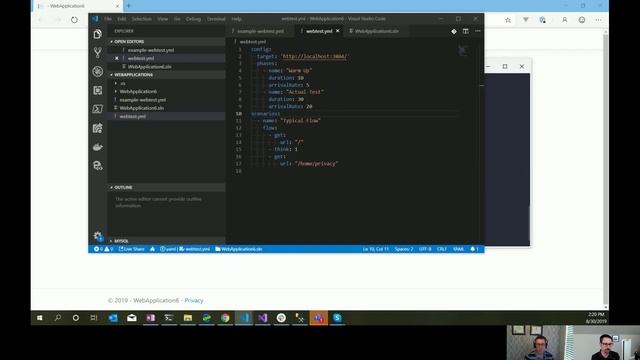
Task: Open Visual Studio from the taskbar
Action: pos(262,318)
